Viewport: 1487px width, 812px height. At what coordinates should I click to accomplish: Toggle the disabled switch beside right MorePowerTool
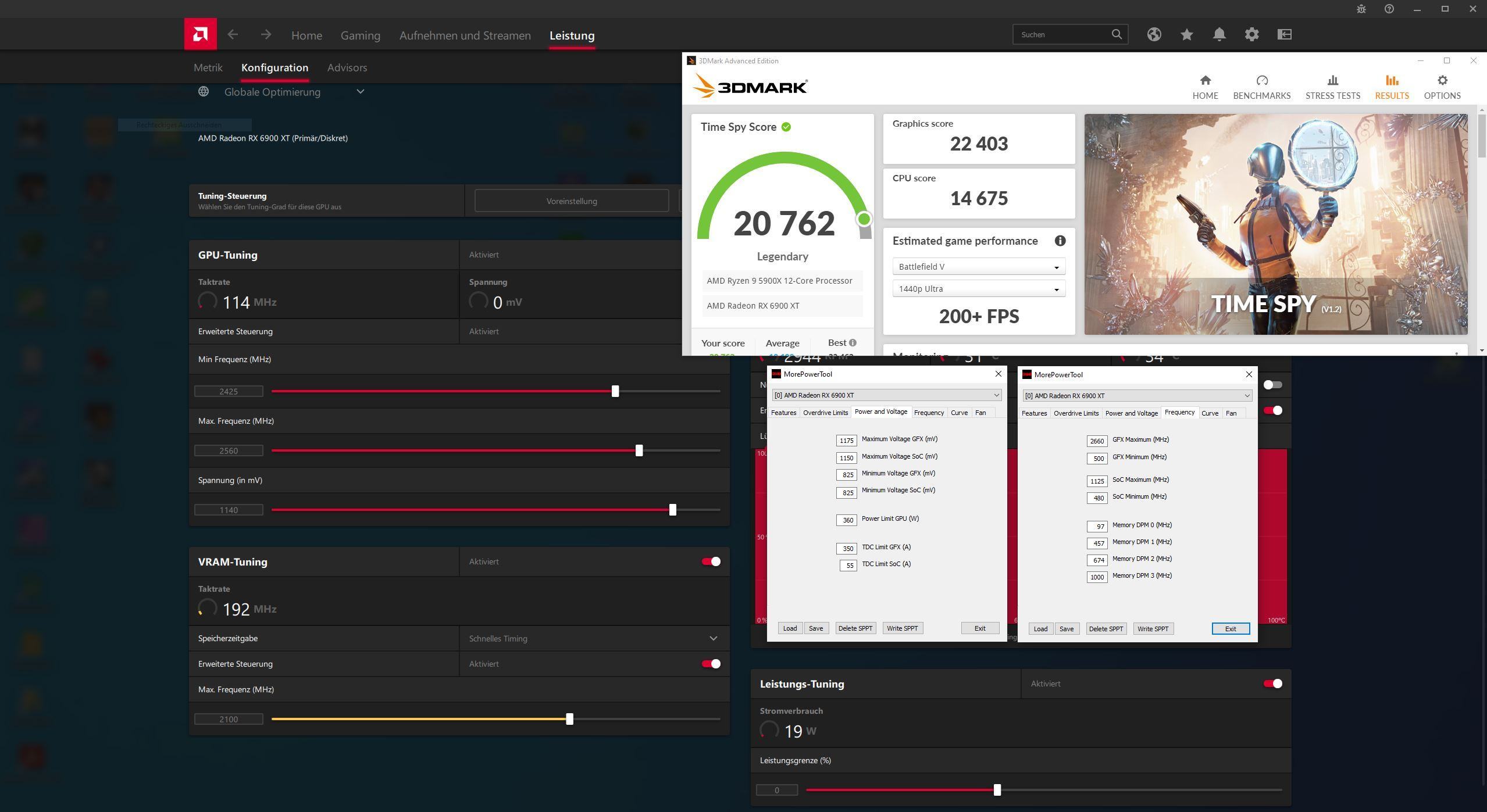(1272, 385)
